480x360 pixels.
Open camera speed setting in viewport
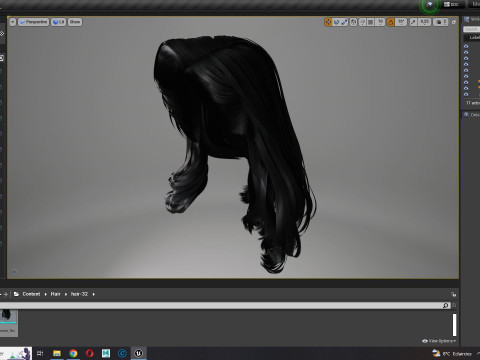(x=441, y=22)
